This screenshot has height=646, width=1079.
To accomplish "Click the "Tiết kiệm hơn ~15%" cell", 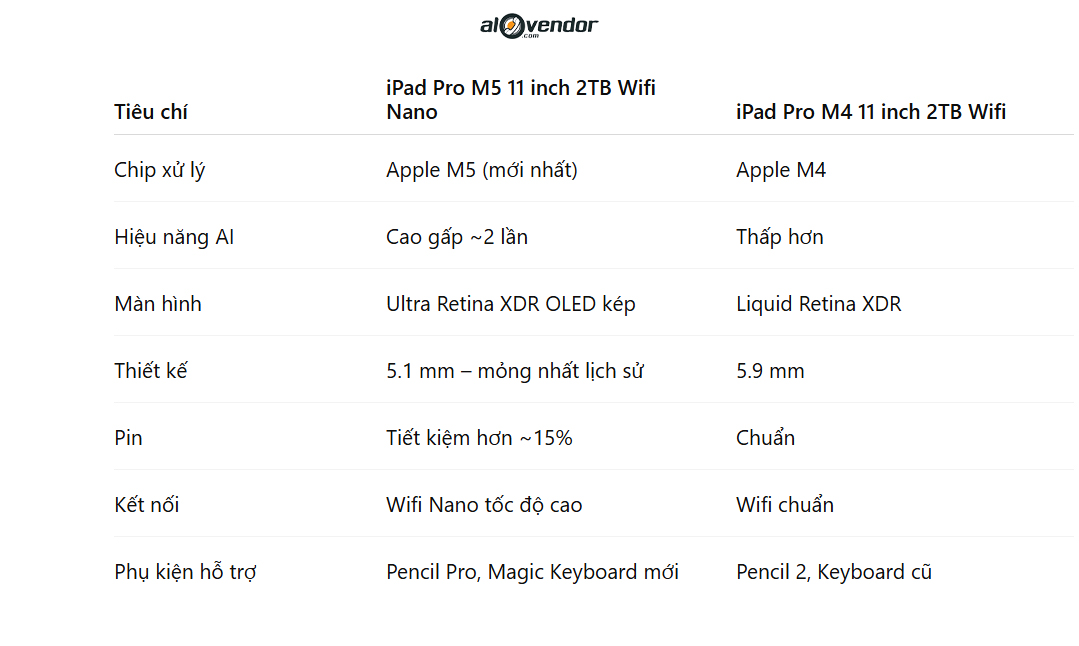I will click(x=479, y=438).
